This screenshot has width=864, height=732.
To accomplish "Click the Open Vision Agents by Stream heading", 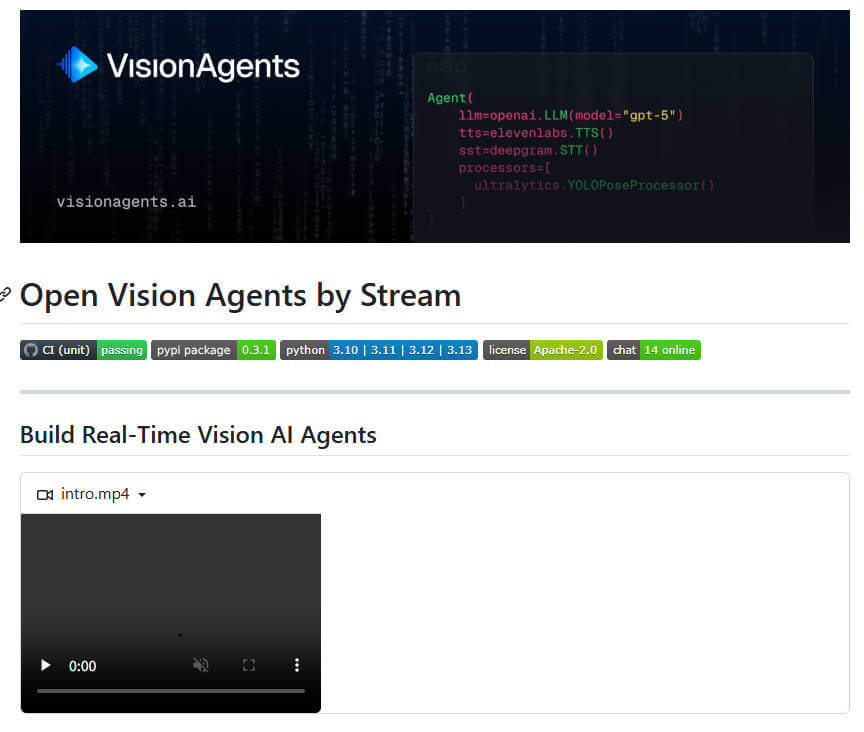I will [240, 295].
